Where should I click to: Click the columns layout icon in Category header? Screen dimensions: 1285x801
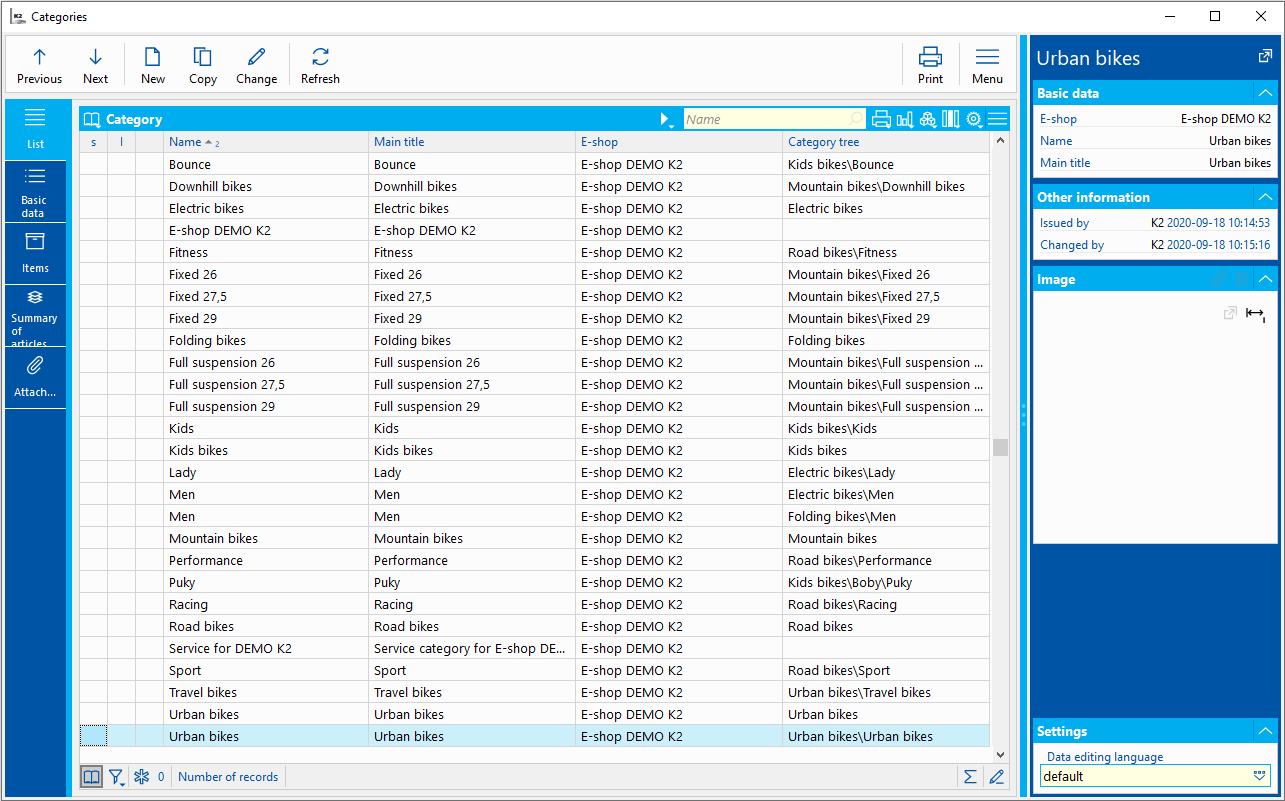point(950,120)
